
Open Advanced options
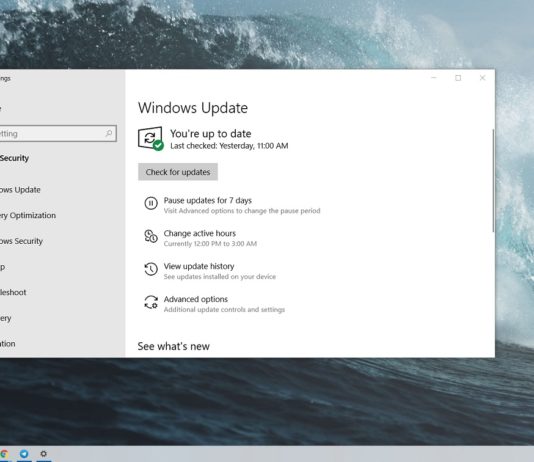[x=196, y=299]
